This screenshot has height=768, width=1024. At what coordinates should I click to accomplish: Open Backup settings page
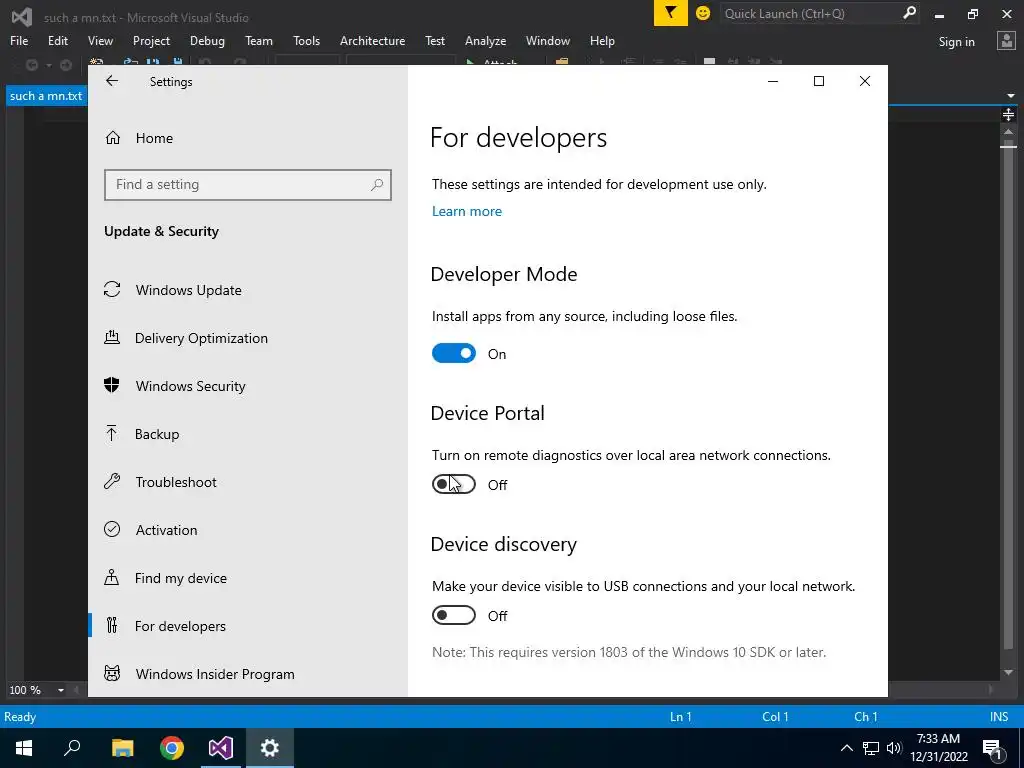pos(157,434)
